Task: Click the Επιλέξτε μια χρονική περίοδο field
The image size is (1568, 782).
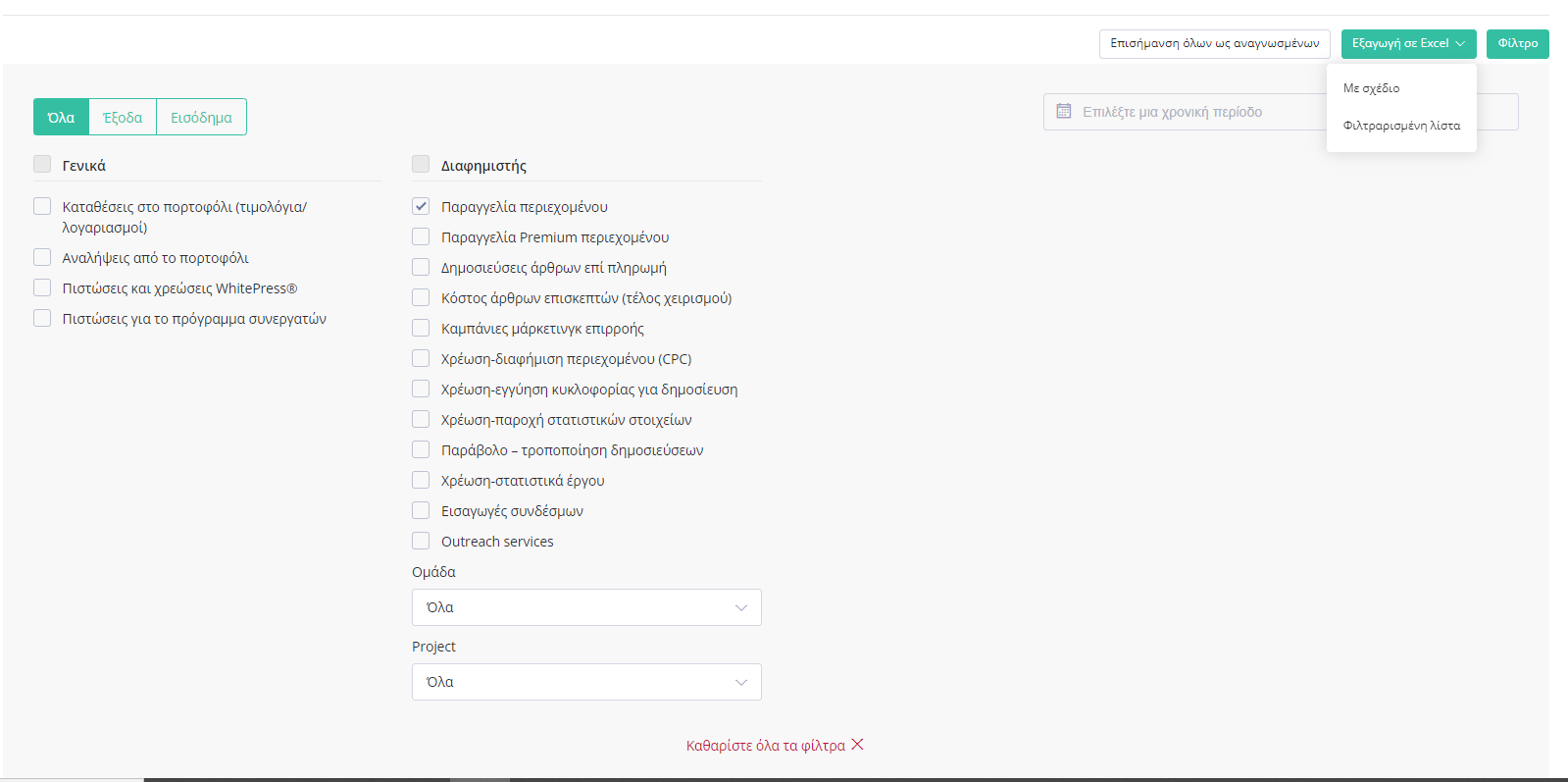Action: [x=1281, y=112]
